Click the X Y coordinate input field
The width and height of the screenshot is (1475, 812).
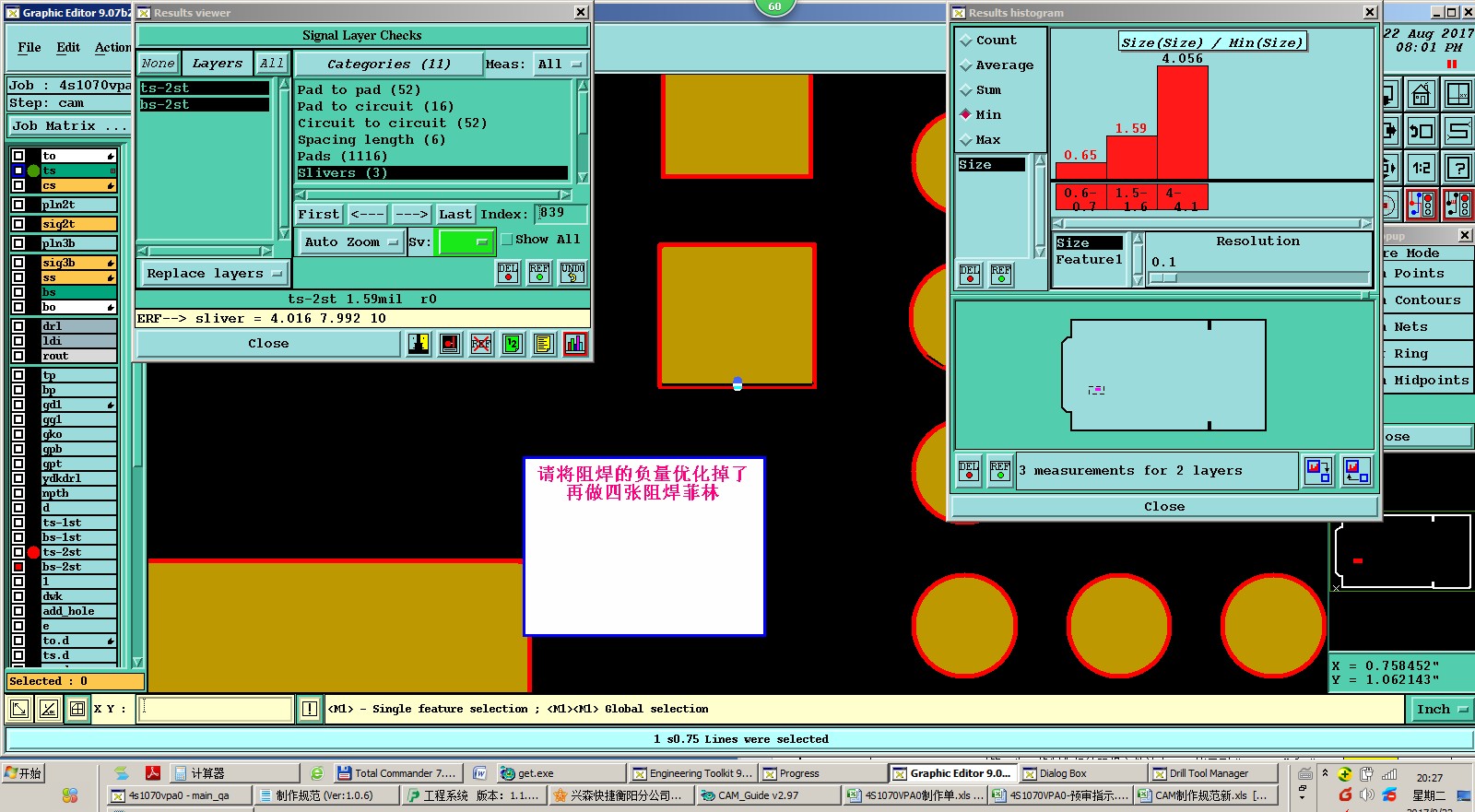(x=216, y=709)
